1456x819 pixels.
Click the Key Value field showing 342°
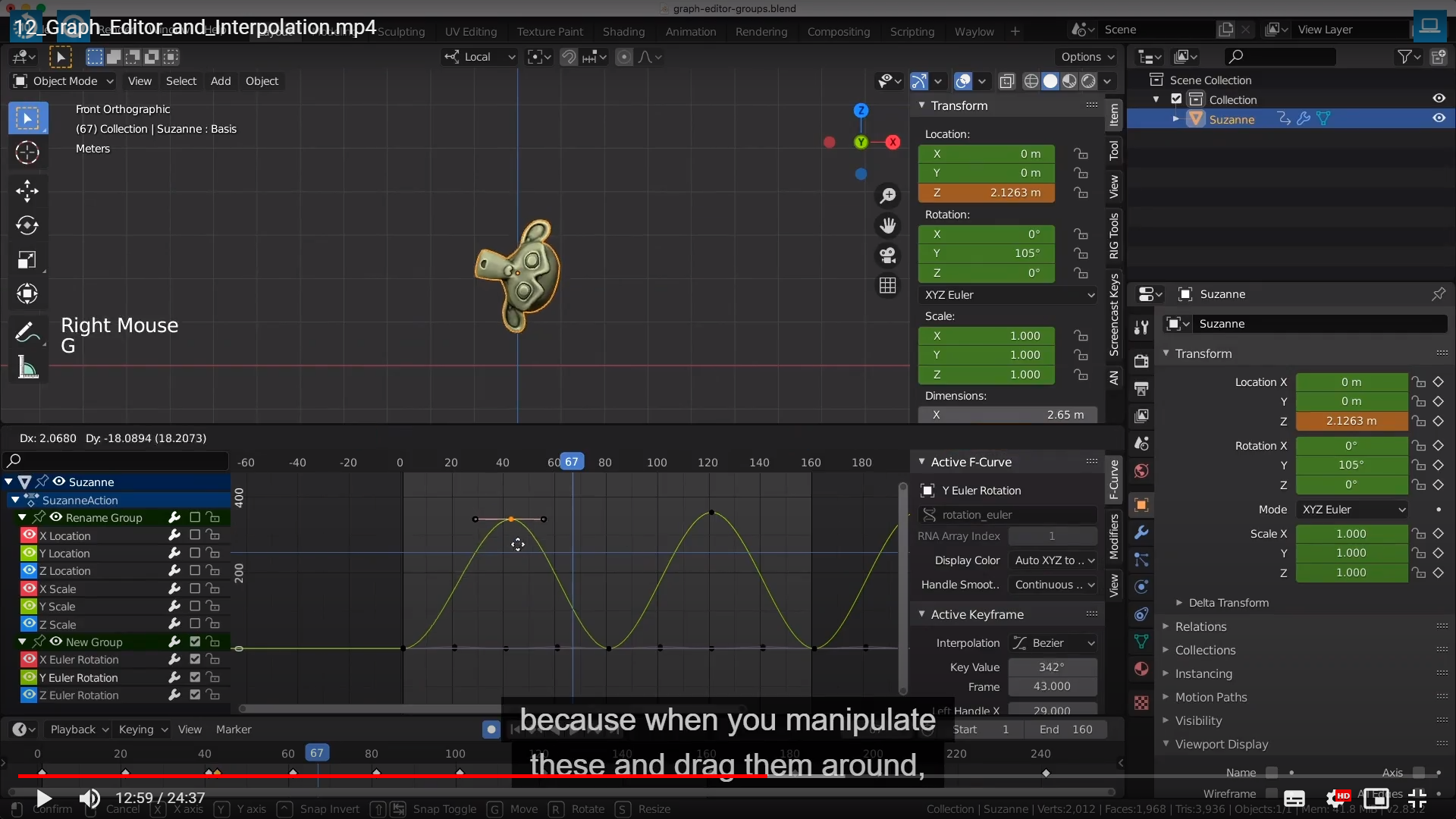point(1052,667)
